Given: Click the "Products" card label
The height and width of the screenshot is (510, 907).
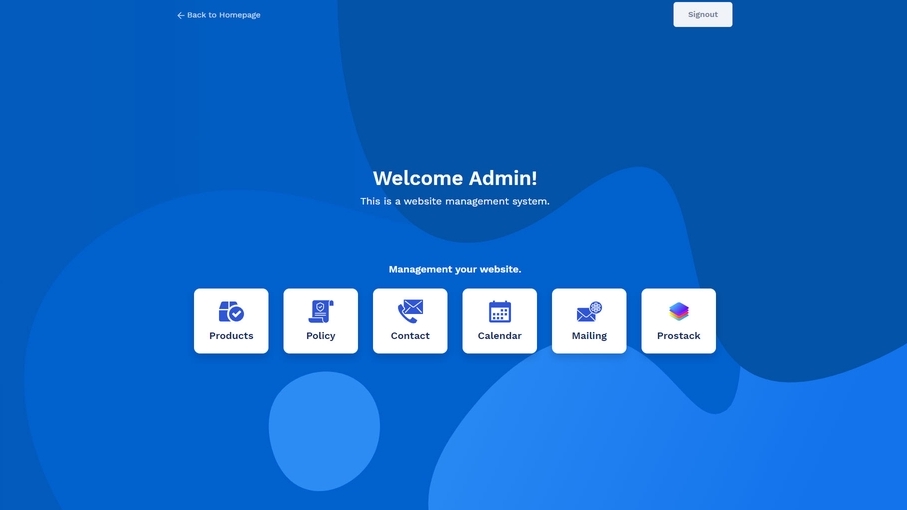Looking at the screenshot, I should tap(231, 336).
